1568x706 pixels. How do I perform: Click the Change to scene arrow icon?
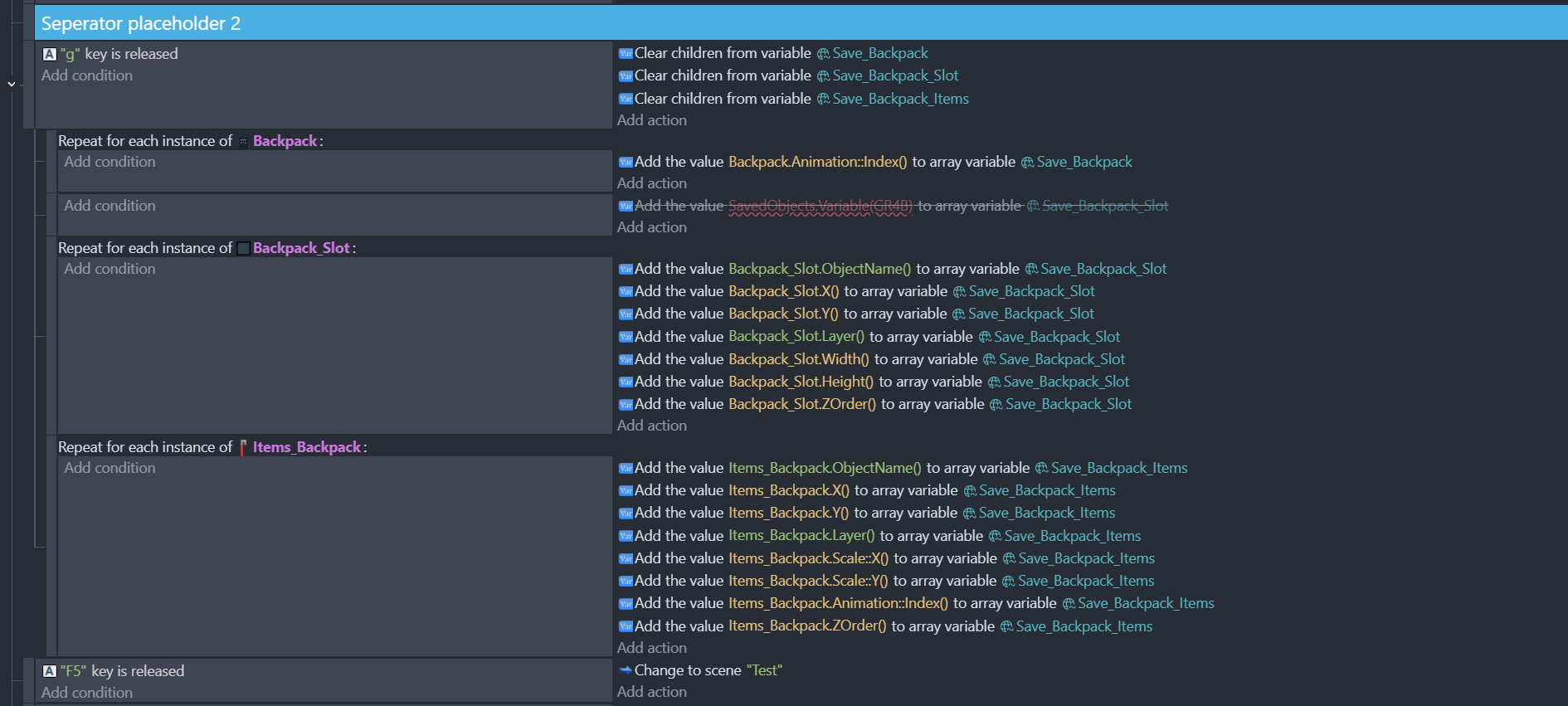point(626,670)
